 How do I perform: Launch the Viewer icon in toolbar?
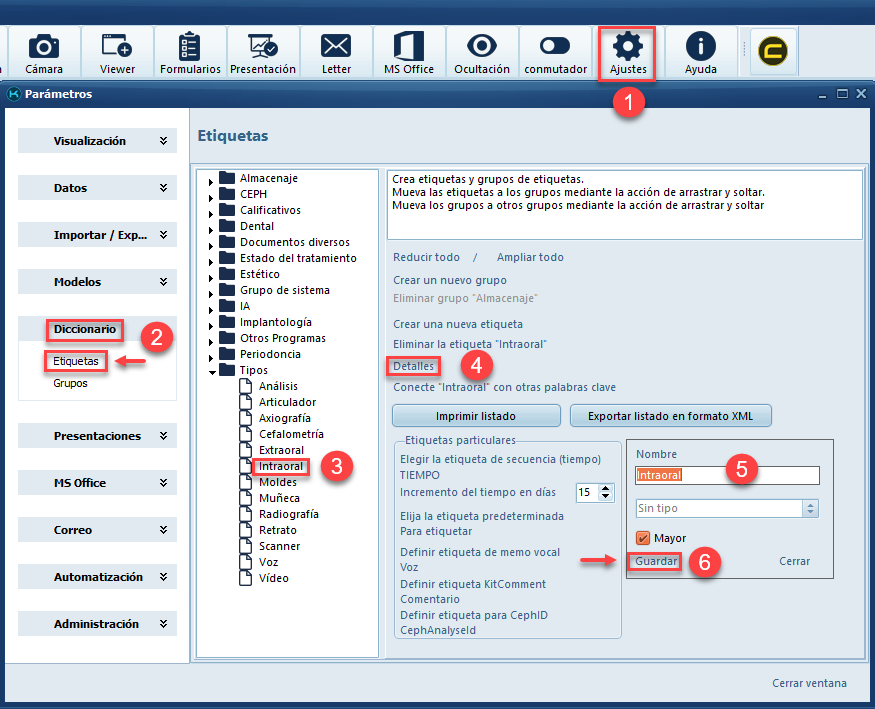(x=117, y=53)
